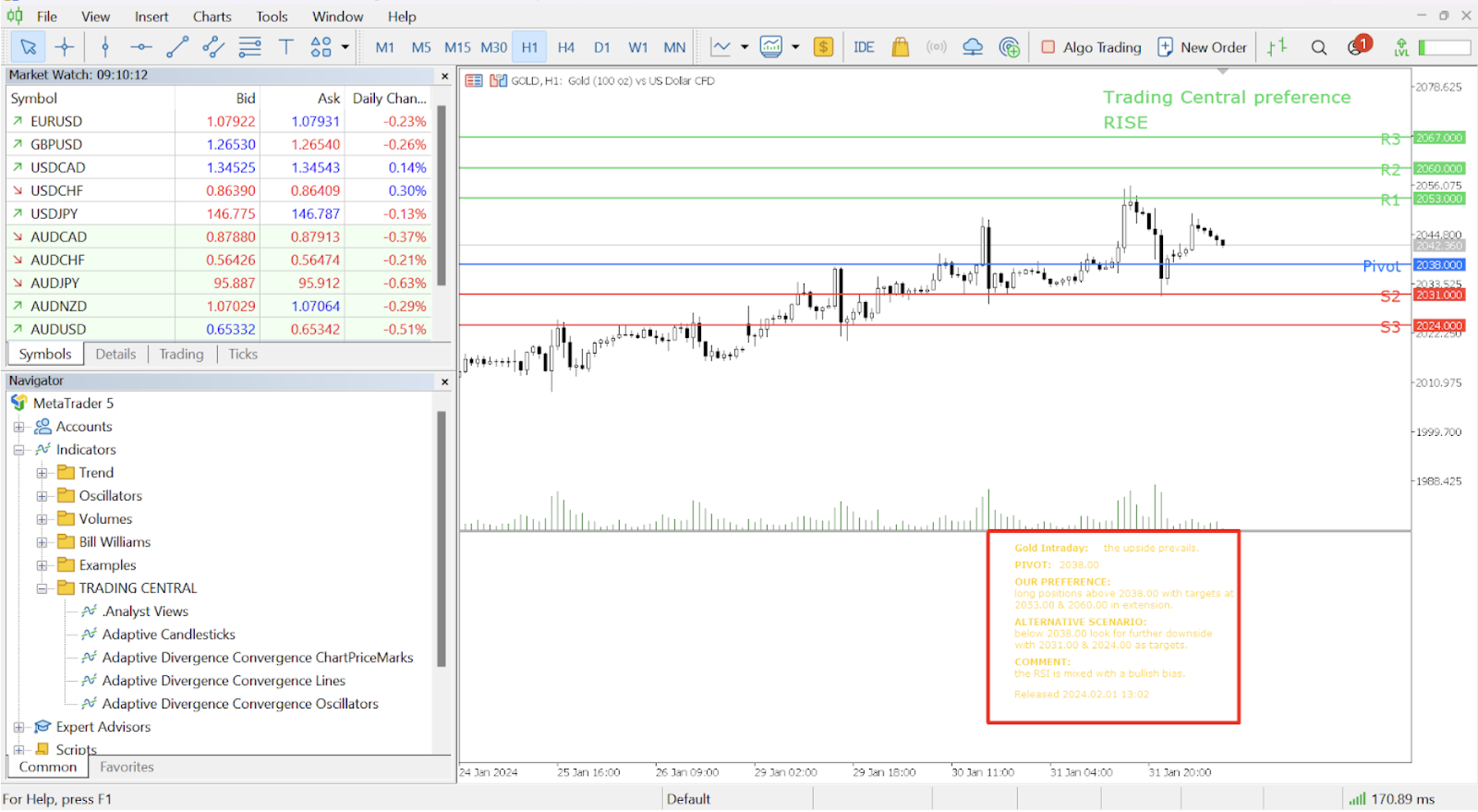Viewport: 1478px width, 812px height.
Task: Click the dollar trading icon
Action: click(x=823, y=47)
